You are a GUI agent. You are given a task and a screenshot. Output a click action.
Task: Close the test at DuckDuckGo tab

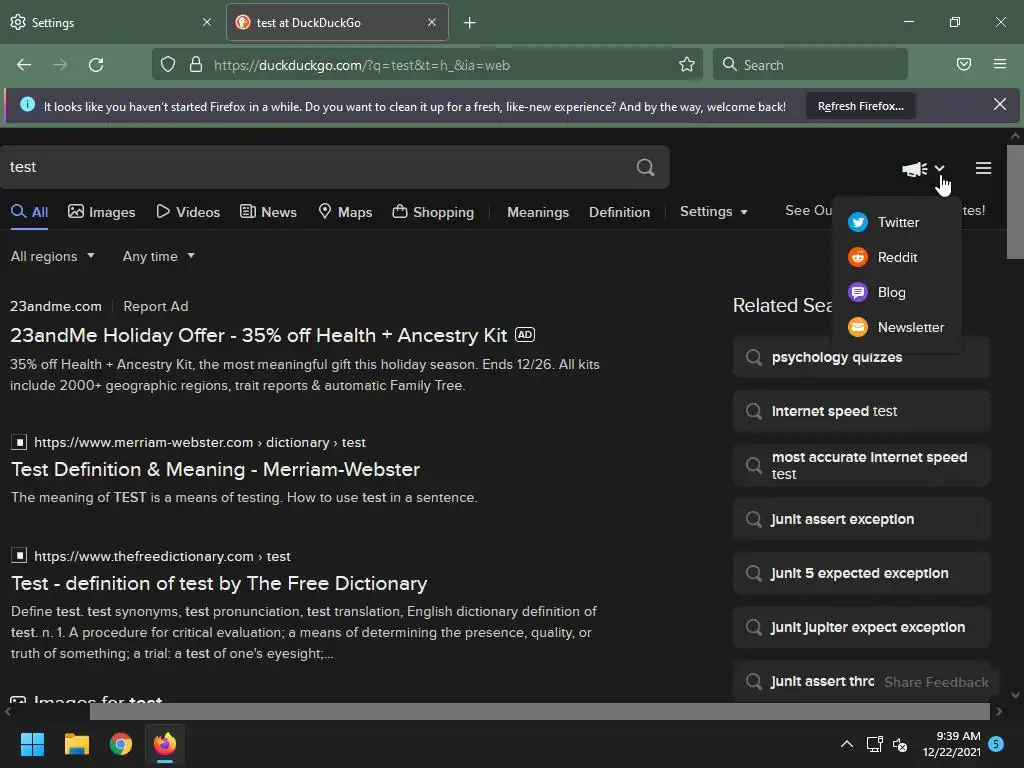[x=432, y=22]
